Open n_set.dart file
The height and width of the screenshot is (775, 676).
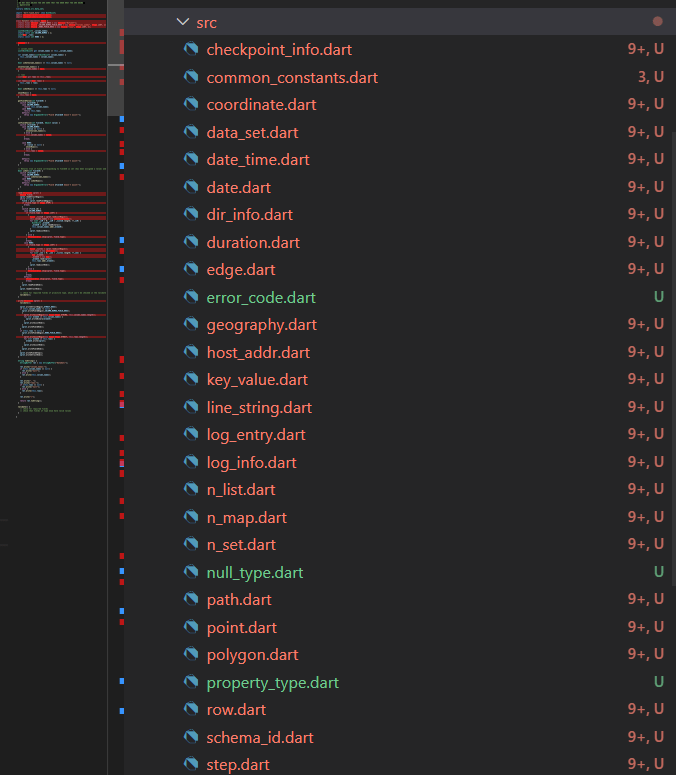pos(241,544)
